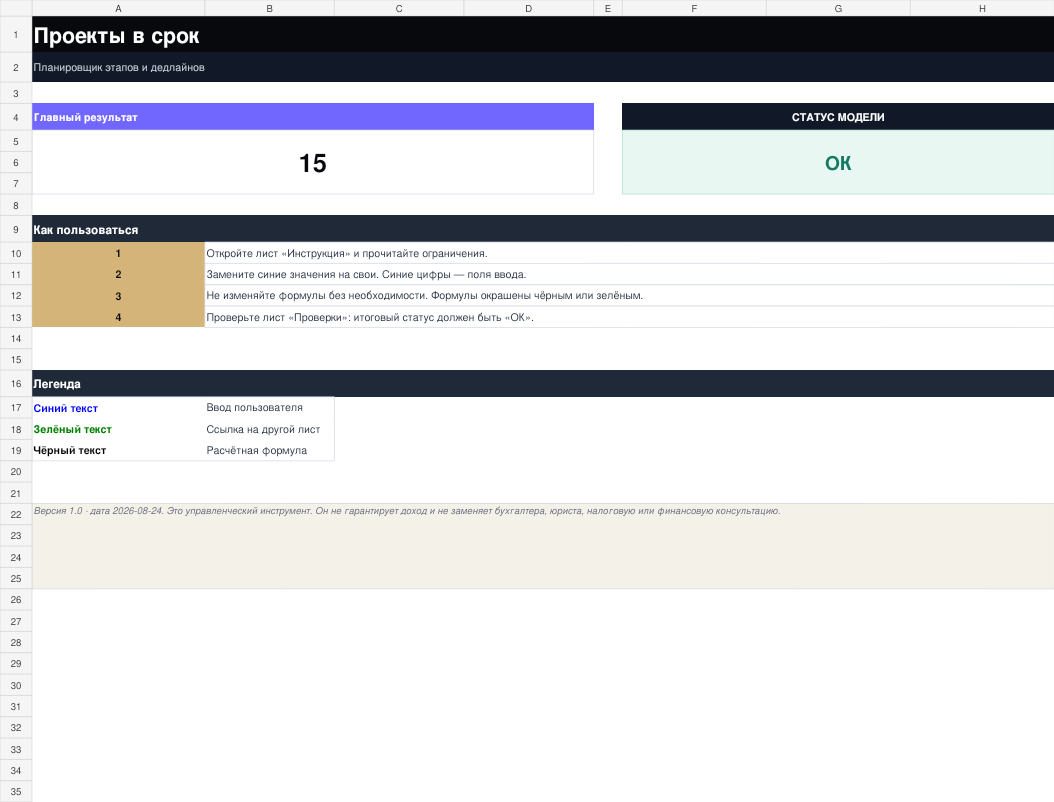Screen dimensions: 1054x802
Task: Click the 'Расчётная формула' description cell
Action: pyautogui.click(x=270, y=450)
